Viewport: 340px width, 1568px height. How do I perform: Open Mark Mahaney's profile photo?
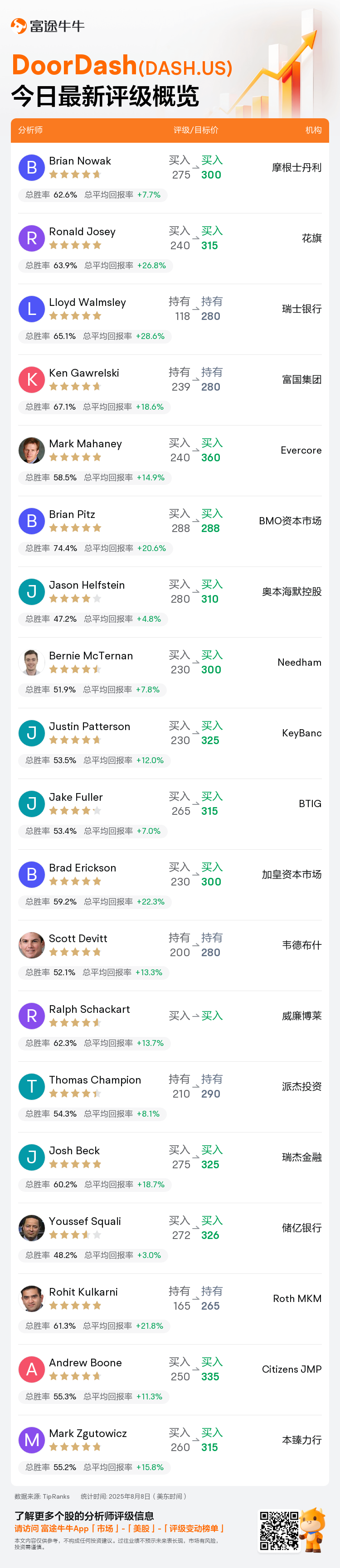32,450
